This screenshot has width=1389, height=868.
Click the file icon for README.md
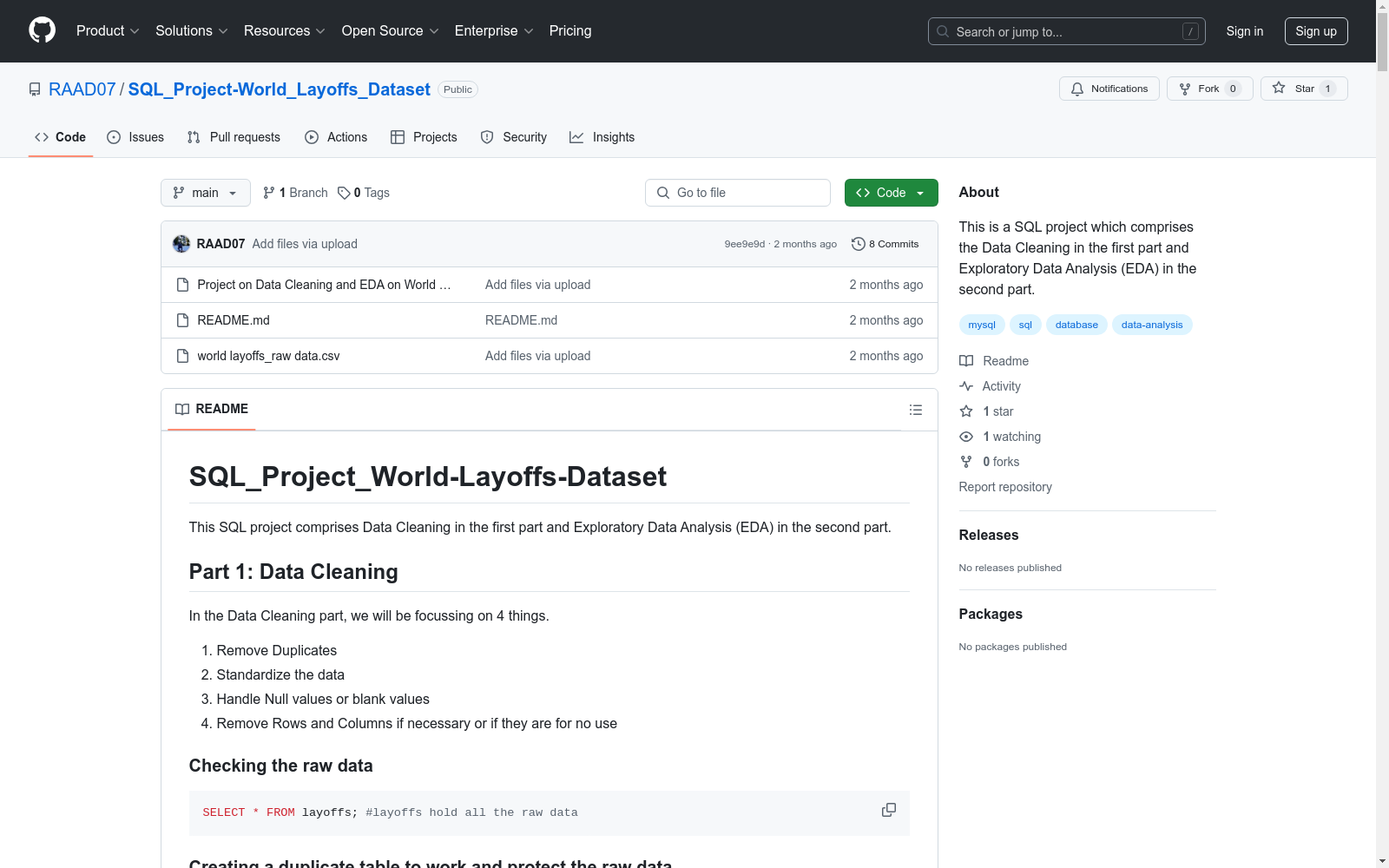coord(182,320)
